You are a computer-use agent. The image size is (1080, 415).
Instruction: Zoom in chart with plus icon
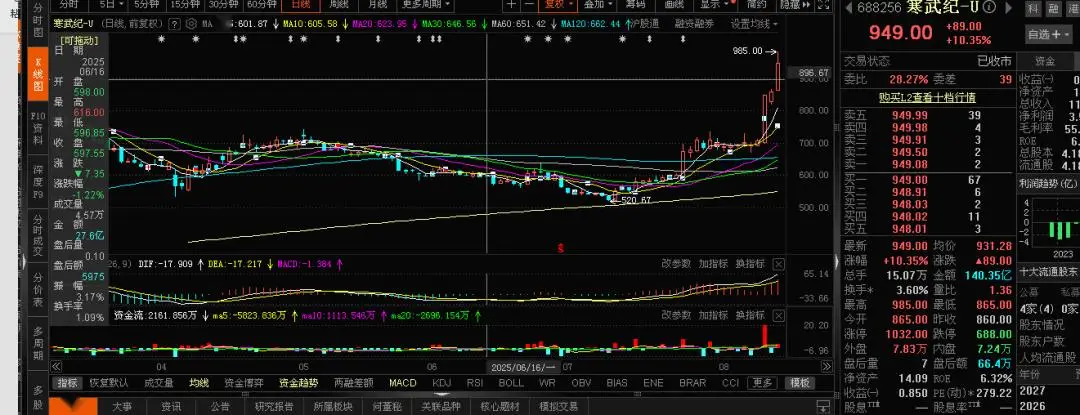512,4
